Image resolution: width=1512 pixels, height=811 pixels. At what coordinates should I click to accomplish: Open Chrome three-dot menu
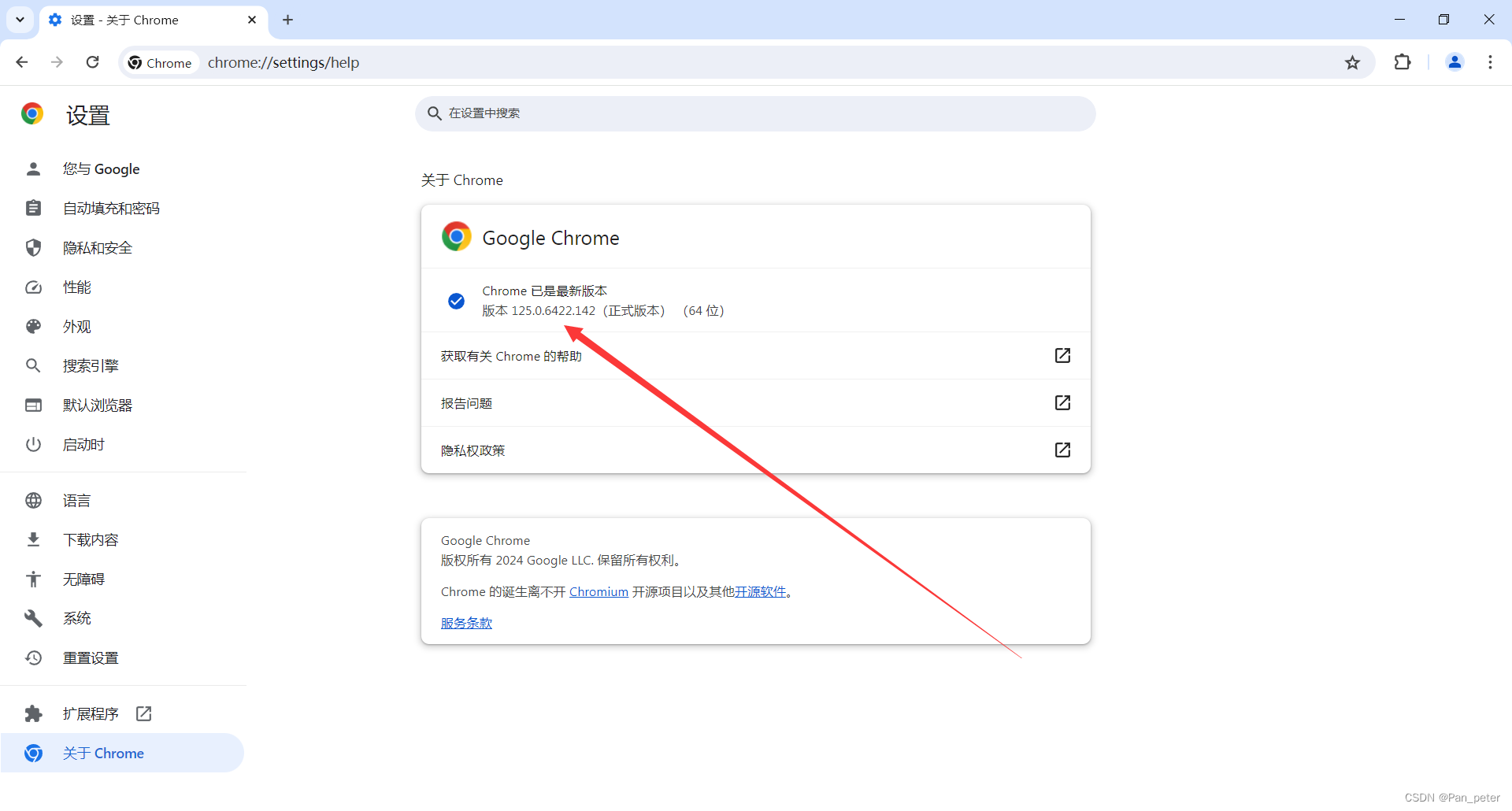click(x=1490, y=62)
